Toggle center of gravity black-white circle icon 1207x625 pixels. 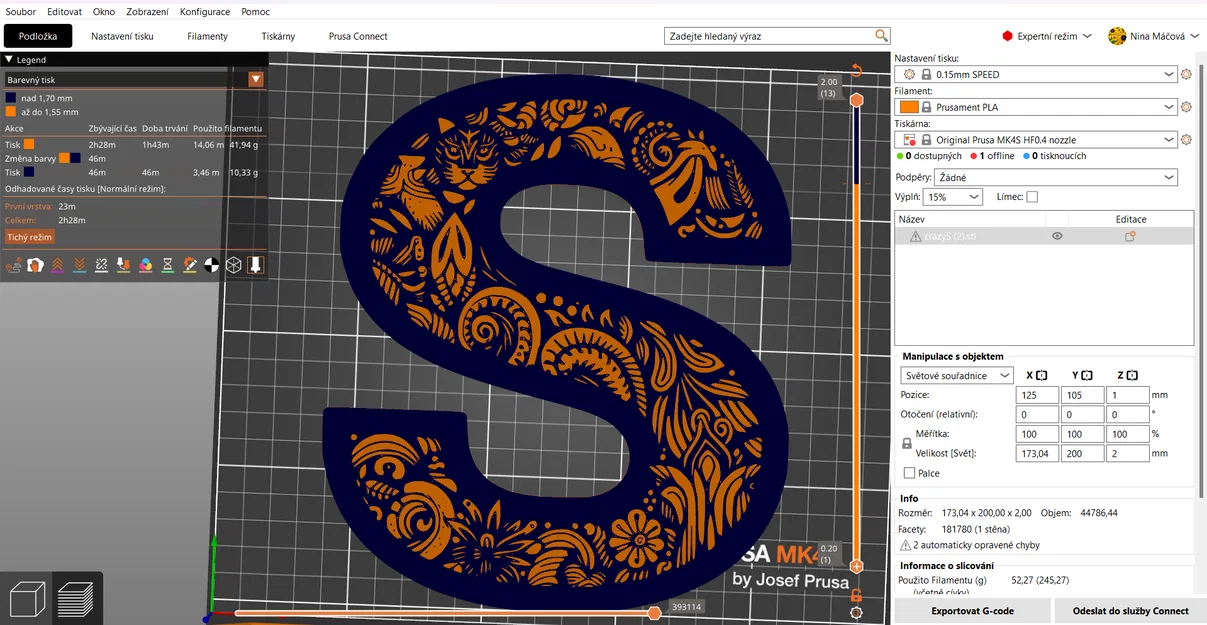[211, 265]
